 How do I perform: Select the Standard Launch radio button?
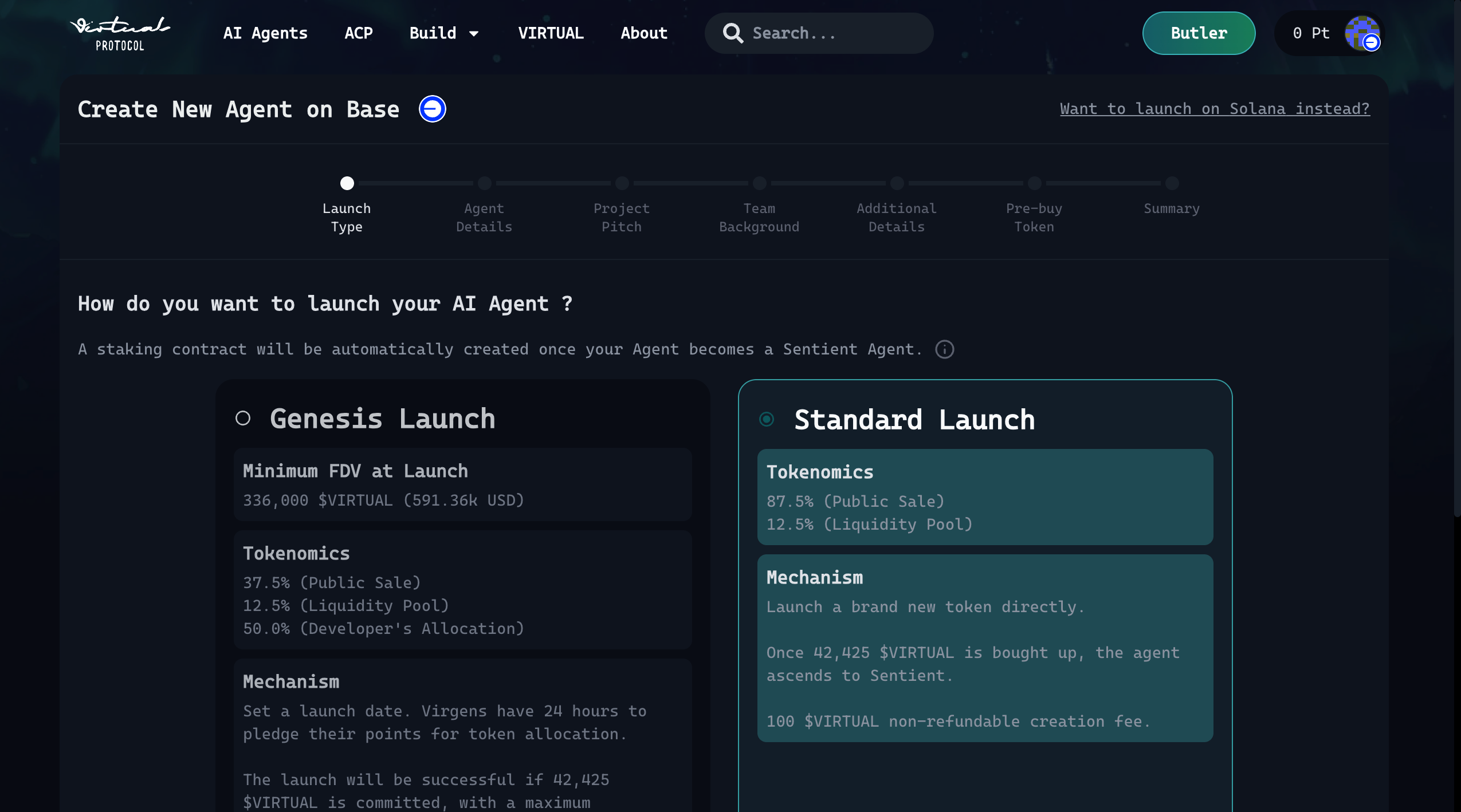(767, 420)
